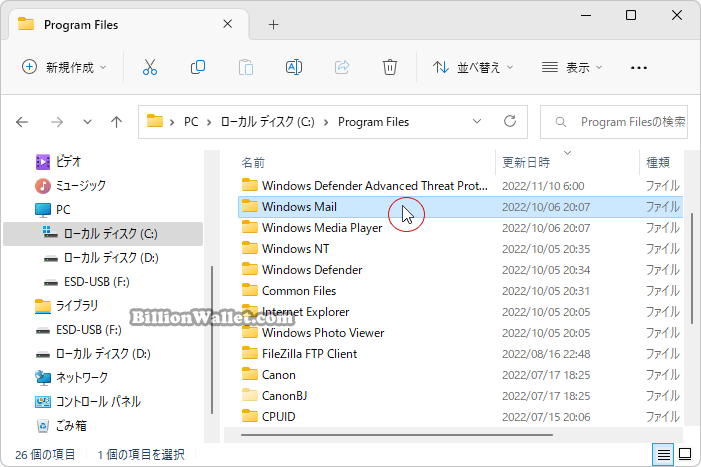Open ライブラリ in the sidebar
701x467 pixels.
[67, 306]
